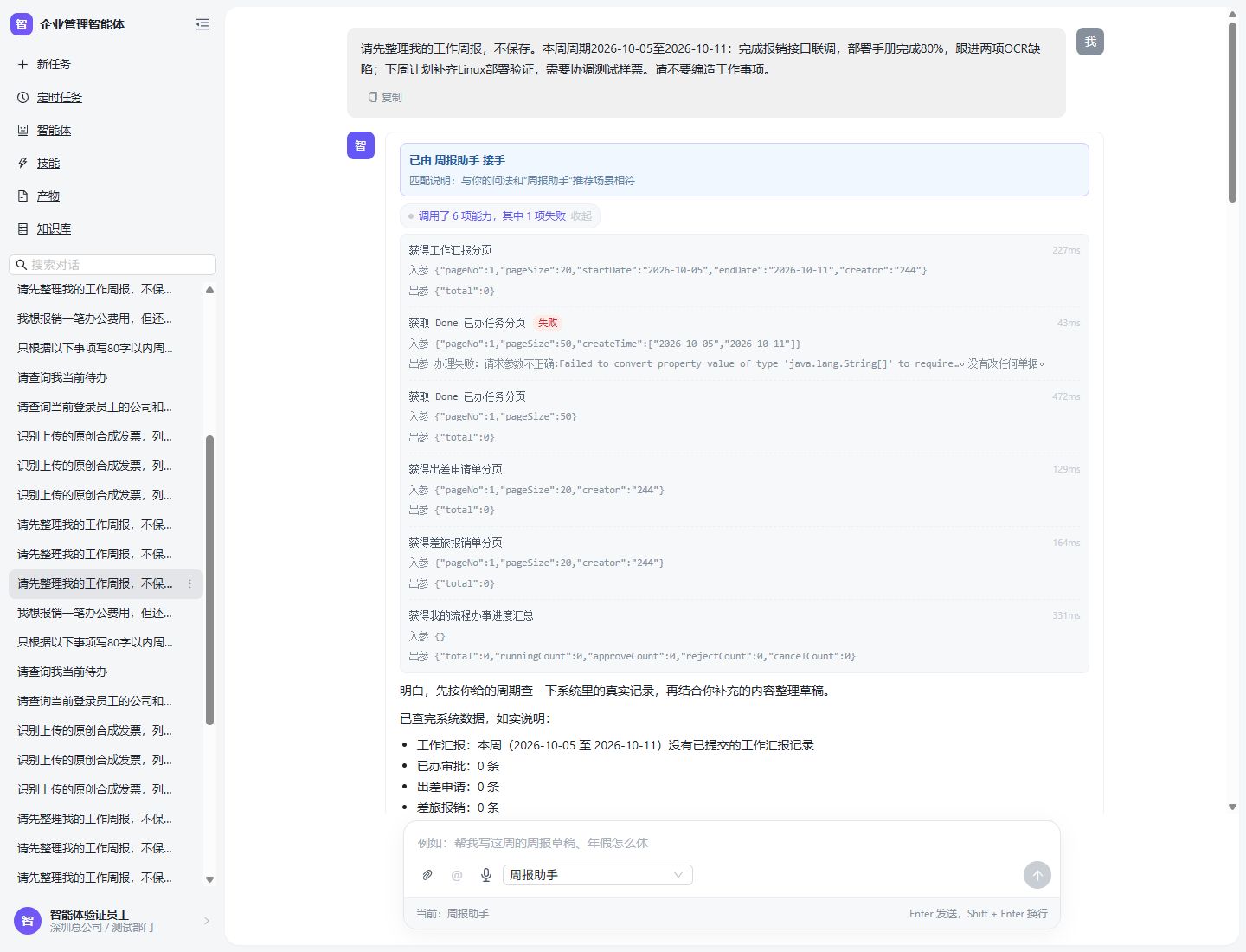Send the message with the arrow button
Viewport: 1246px width, 952px height.
point(1037,875)
